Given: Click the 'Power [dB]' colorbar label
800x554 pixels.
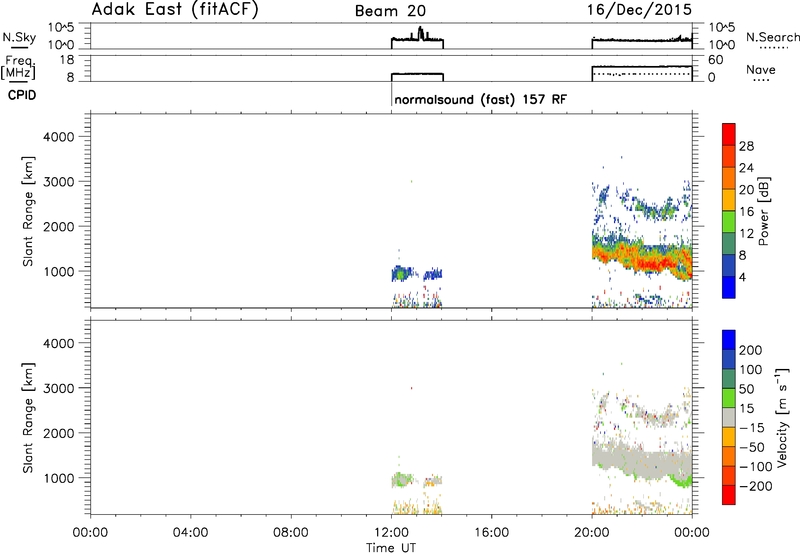Looking at the screenshot, I should tap(763, 211).
